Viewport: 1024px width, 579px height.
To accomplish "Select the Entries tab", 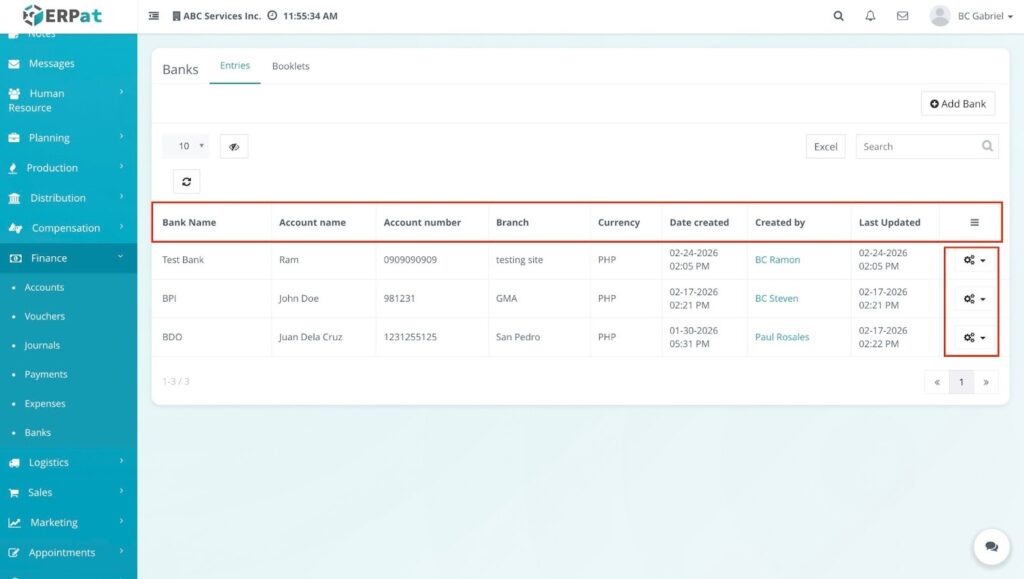I will coord(235,66).
